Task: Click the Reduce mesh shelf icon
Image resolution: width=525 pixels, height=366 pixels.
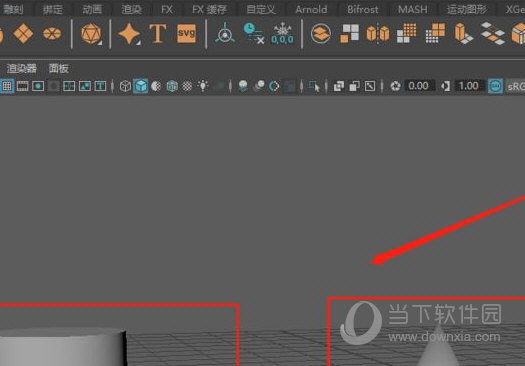Action: (435, 33)
